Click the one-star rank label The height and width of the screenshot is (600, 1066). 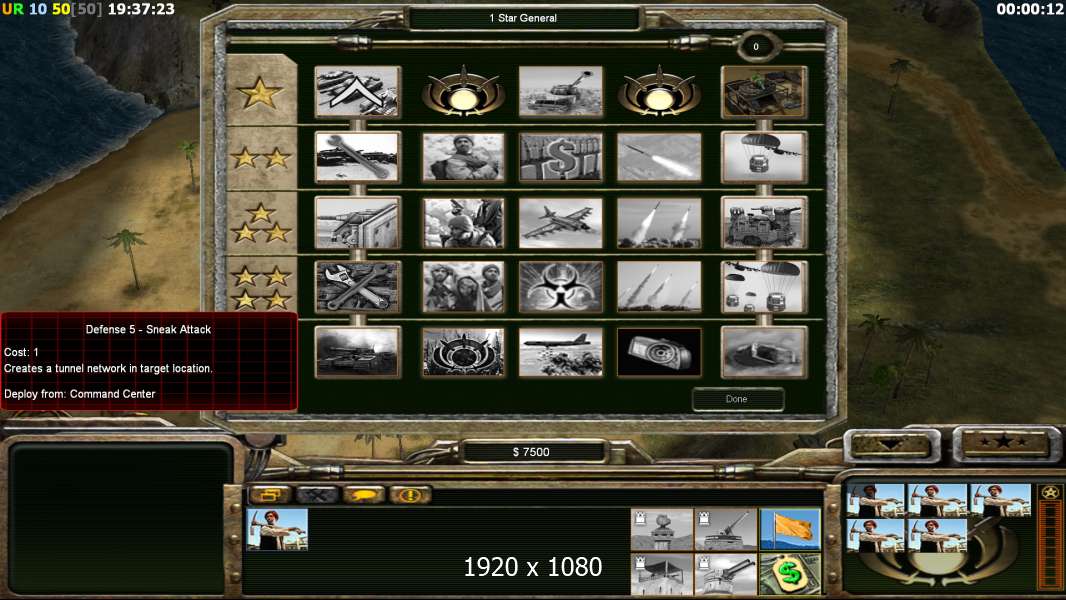pyautogui.click(x=260, y=92)
